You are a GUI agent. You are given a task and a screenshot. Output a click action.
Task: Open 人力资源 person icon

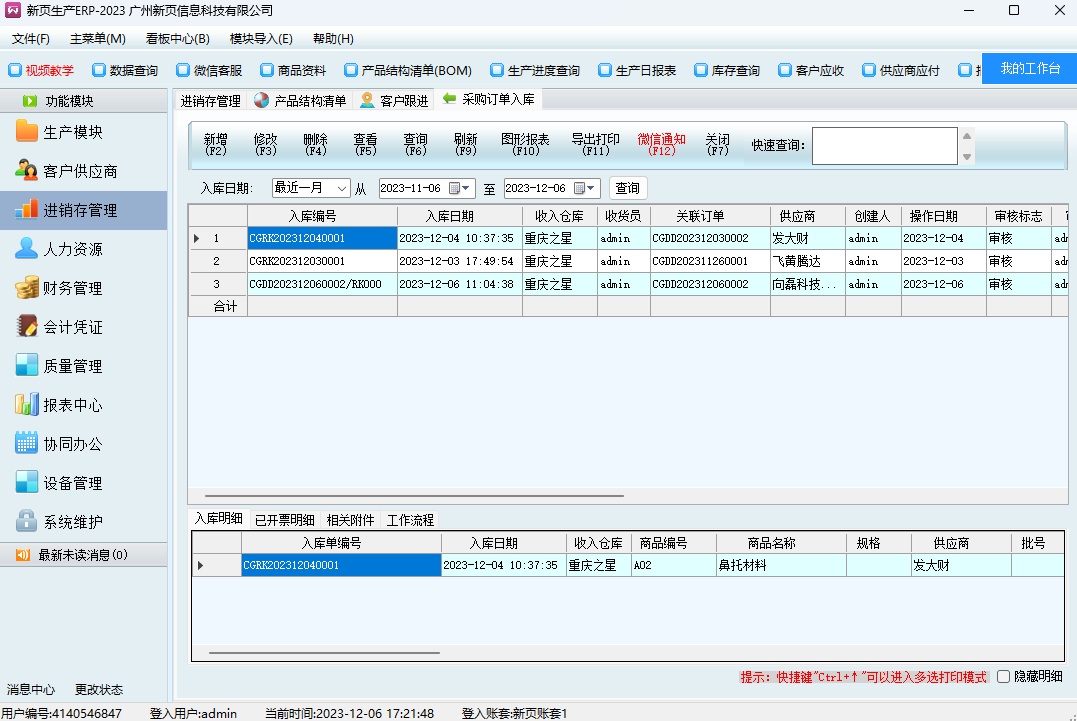click(x=26, y=248)
